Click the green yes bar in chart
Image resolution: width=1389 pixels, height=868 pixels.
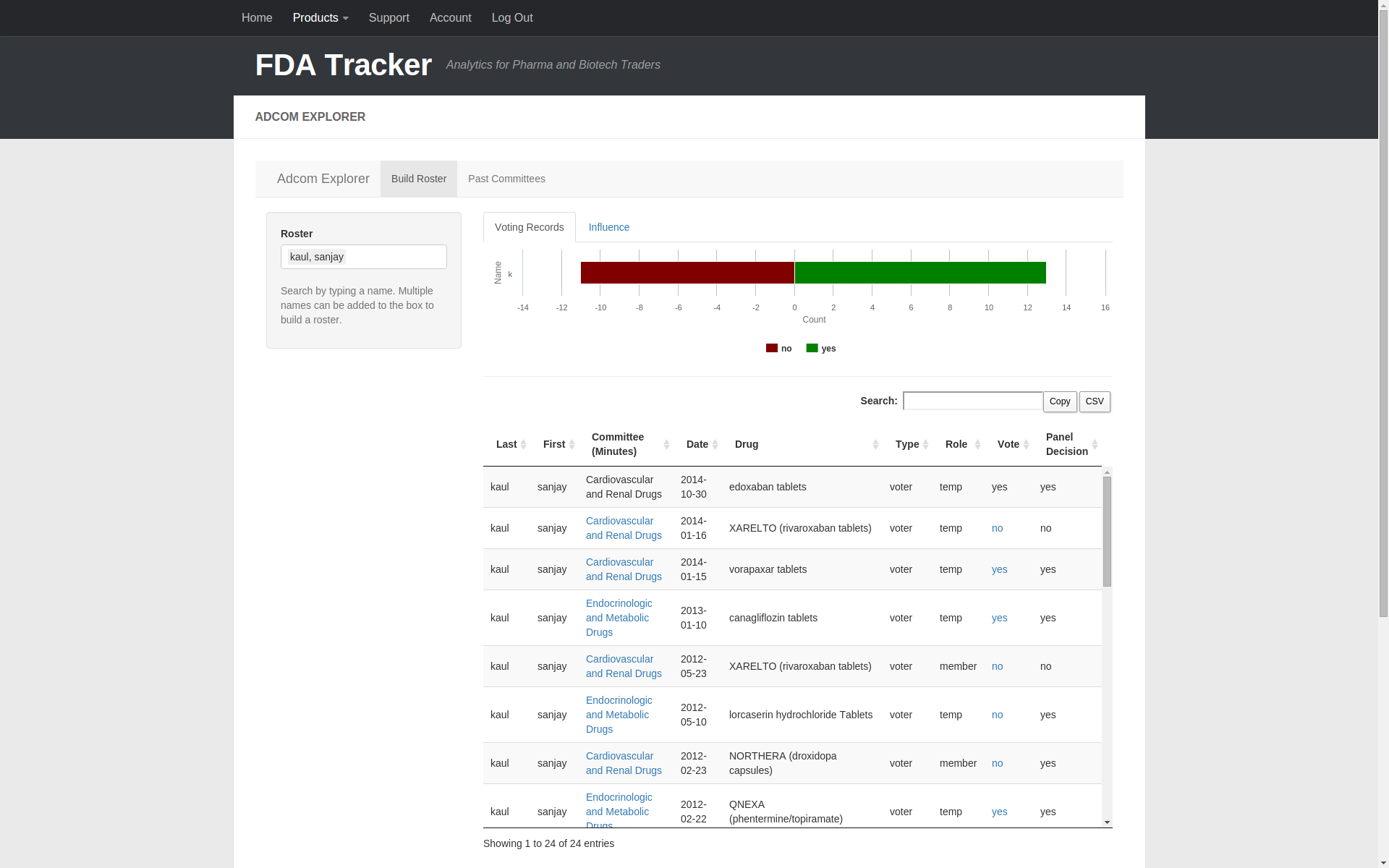[x=920, y=273]
